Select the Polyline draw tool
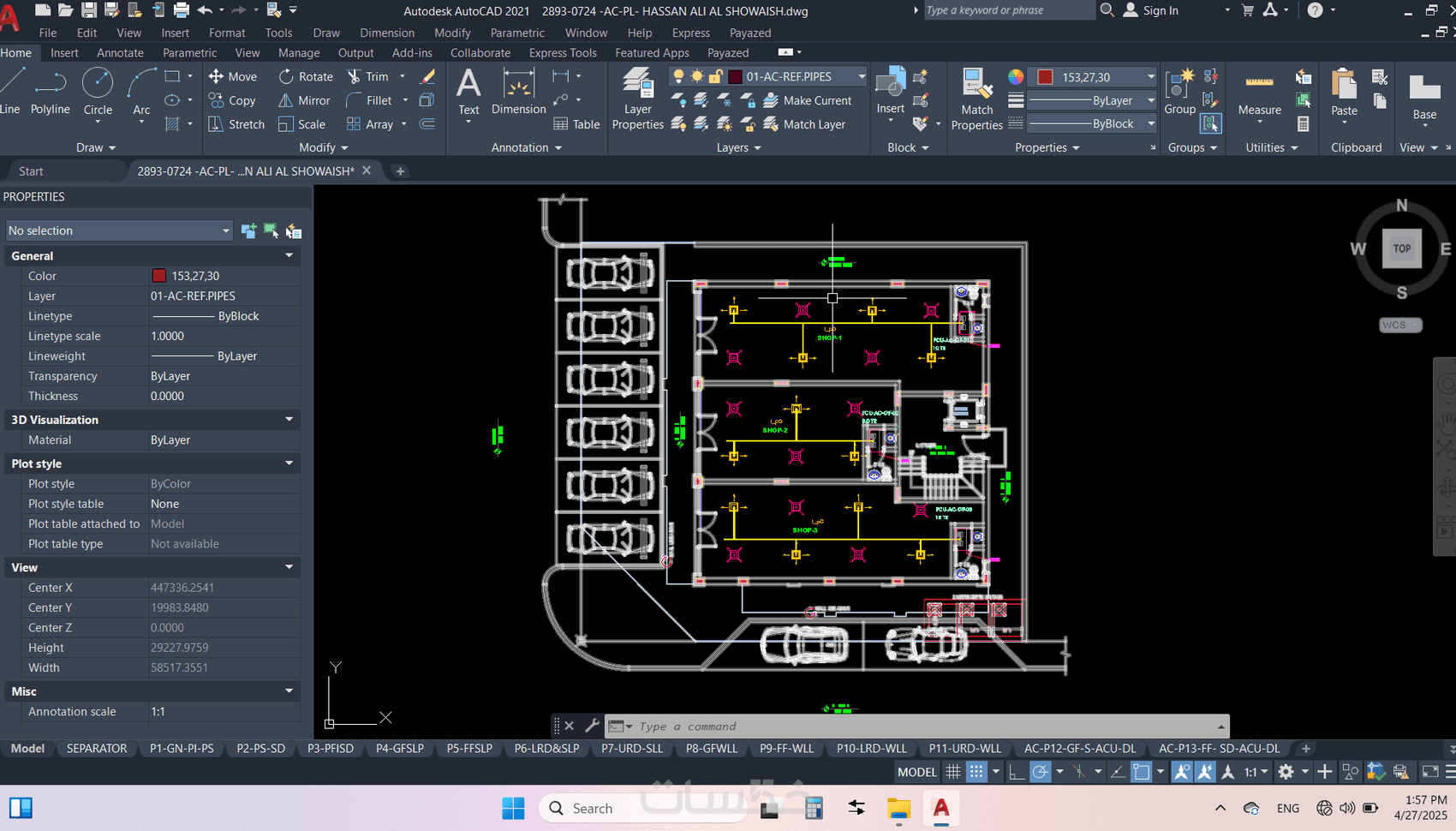The width and height of the screenshot is (1456, 831). point(50,92)
